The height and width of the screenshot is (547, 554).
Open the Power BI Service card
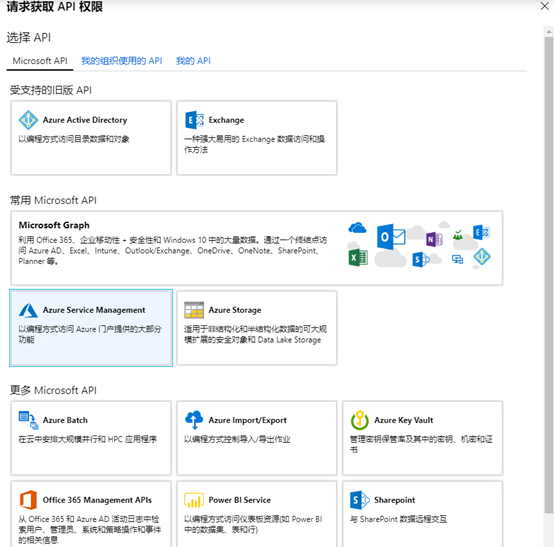(257, 514)
